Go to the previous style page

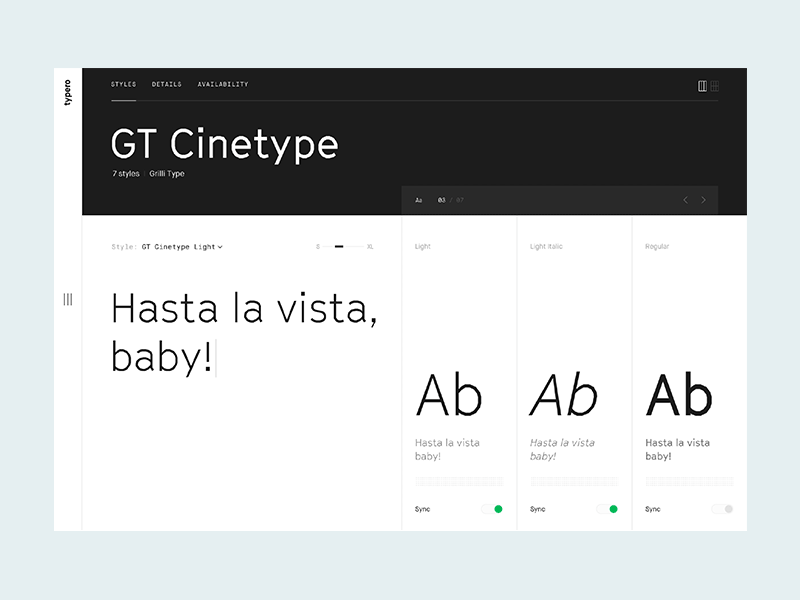point(685,200)
